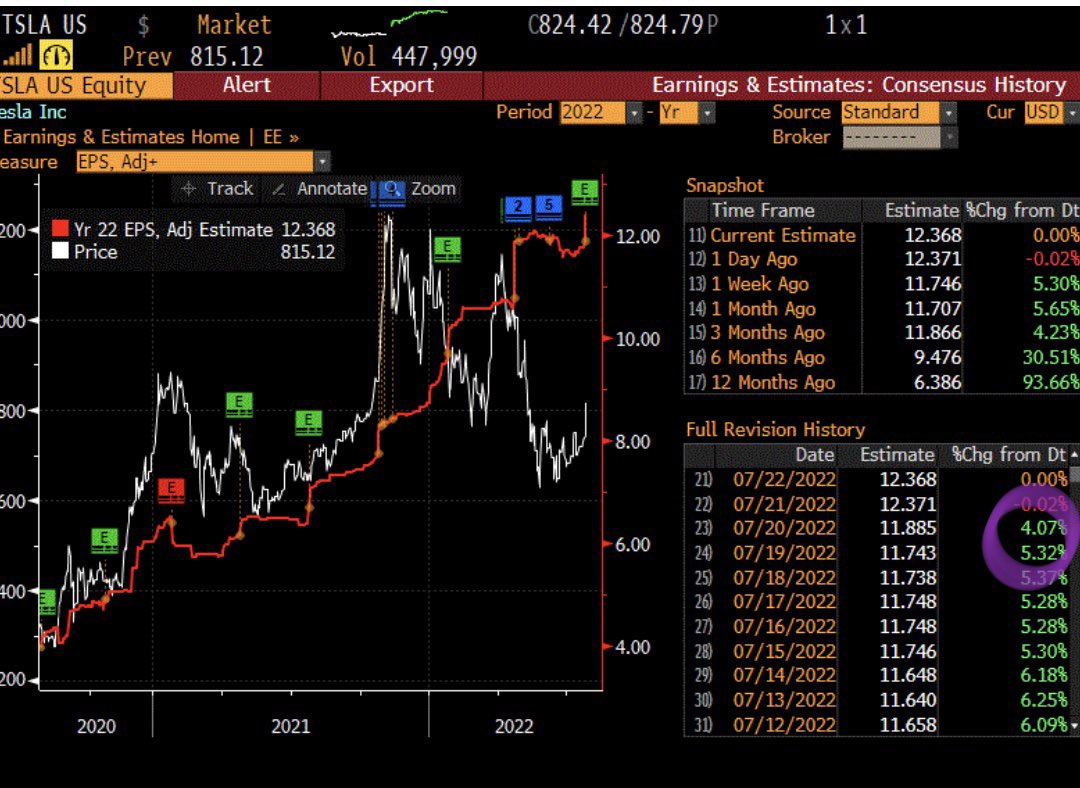The width and height of the screenshot is (1080, 788).
Task: Click the signal strength bars icon
Action: tap(17, 55)
